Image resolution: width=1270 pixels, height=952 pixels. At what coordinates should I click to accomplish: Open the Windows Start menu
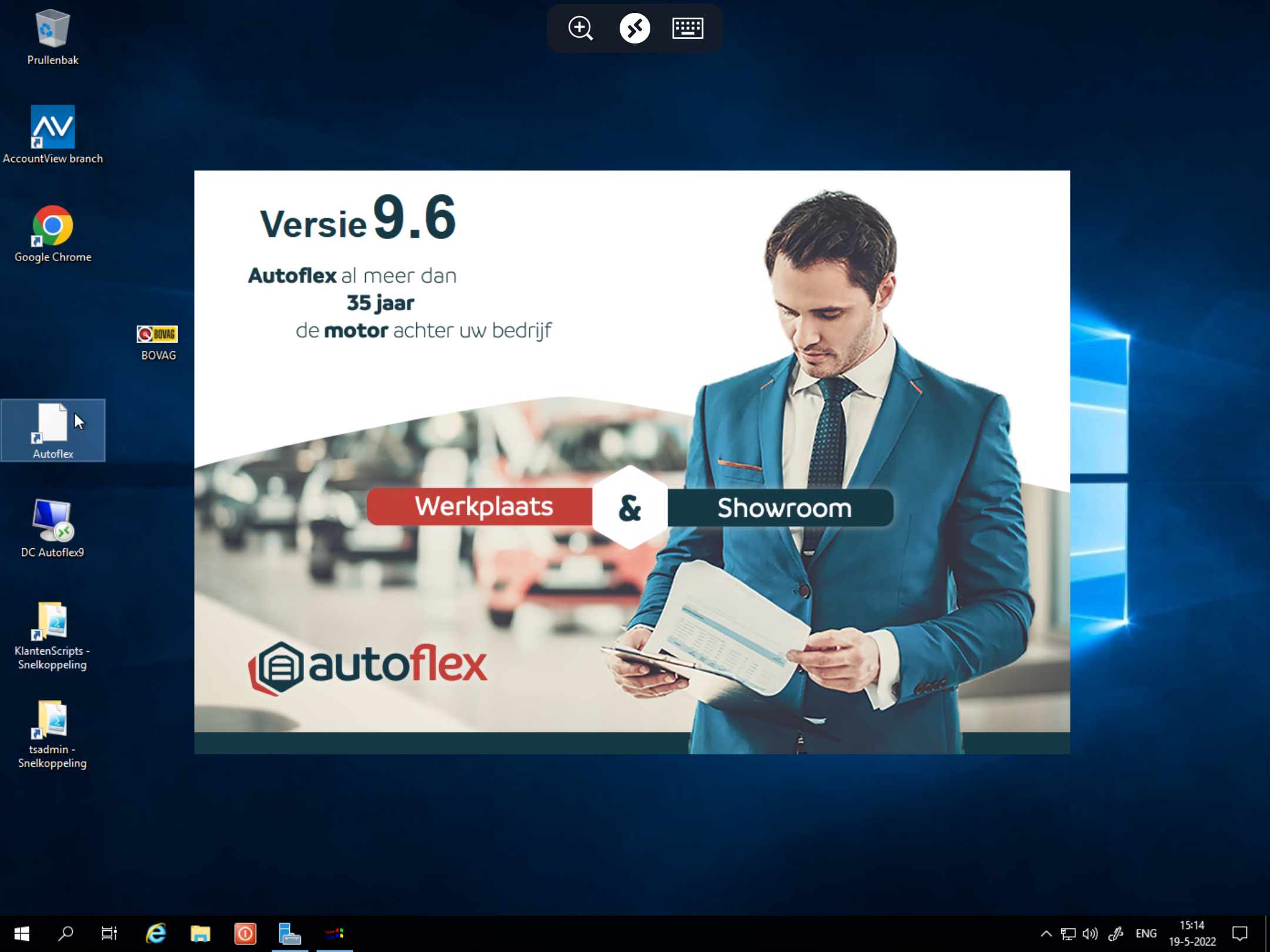pyautogui.click(x=22, y=933)
